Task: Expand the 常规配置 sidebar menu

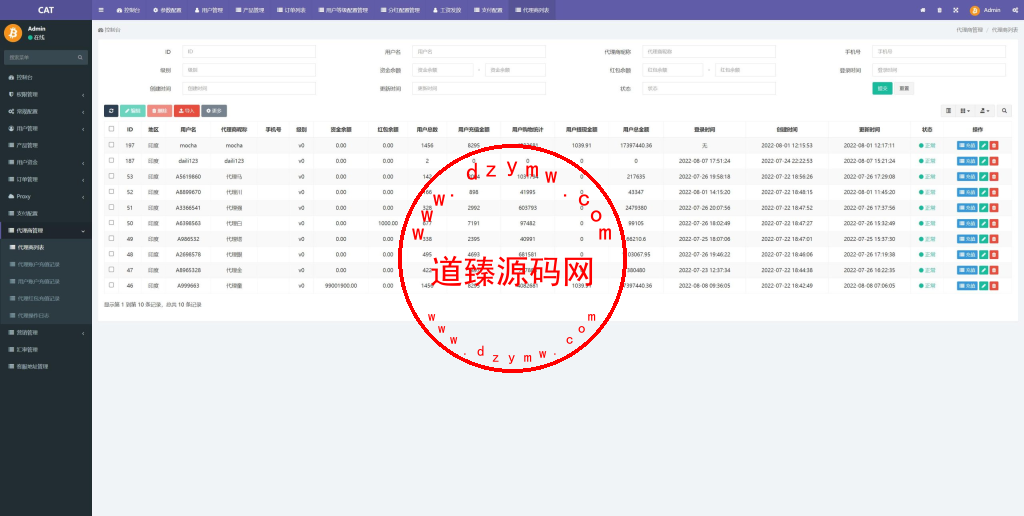Action: coord(46,111)
